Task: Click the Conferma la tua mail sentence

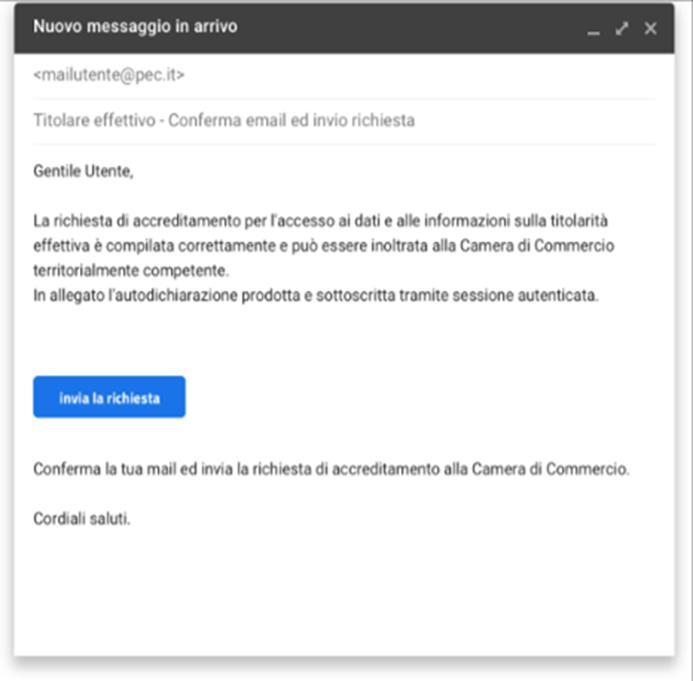Action: coord(331,469)
